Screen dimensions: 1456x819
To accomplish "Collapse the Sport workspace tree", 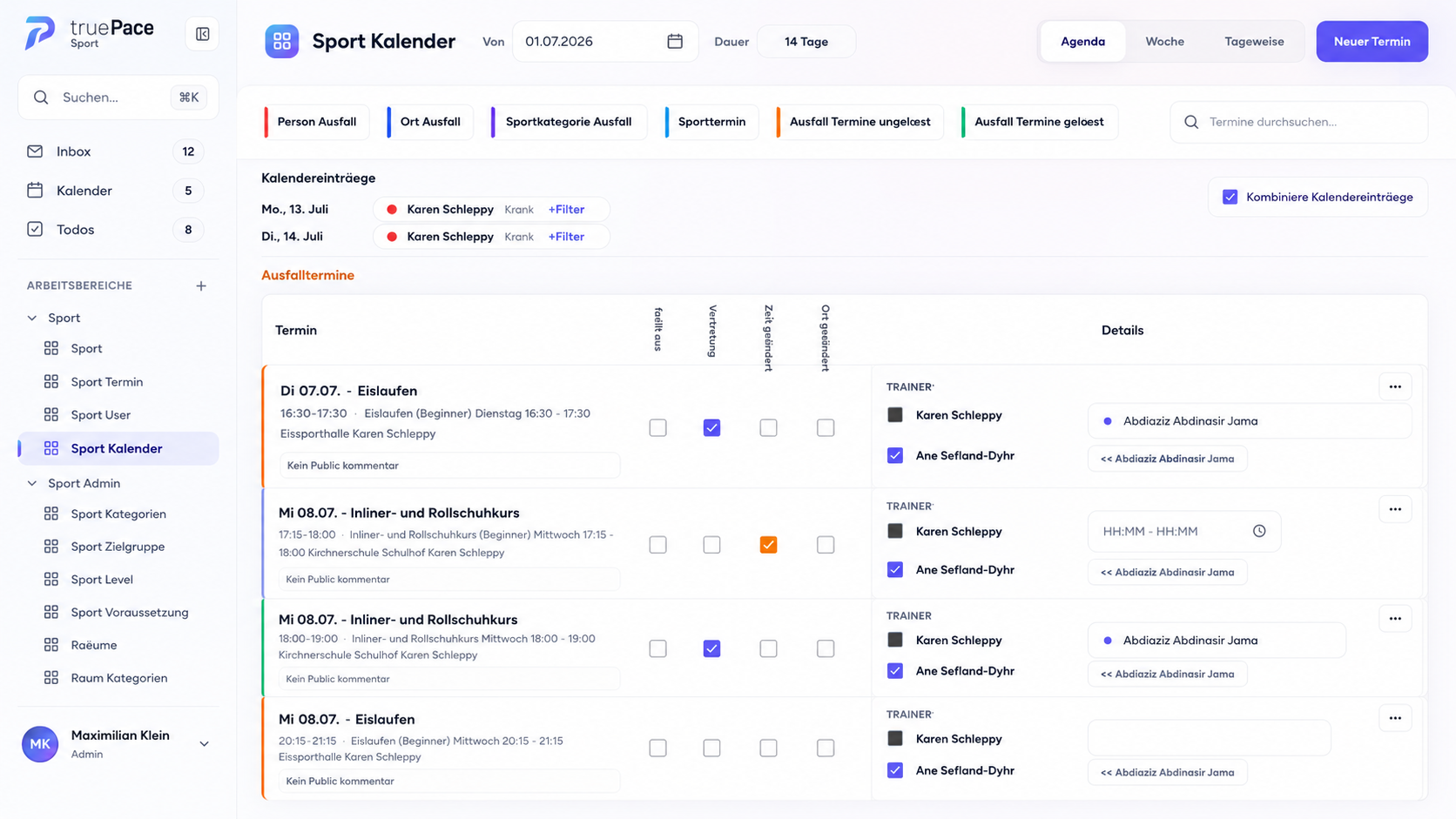I will coord(32,318).
